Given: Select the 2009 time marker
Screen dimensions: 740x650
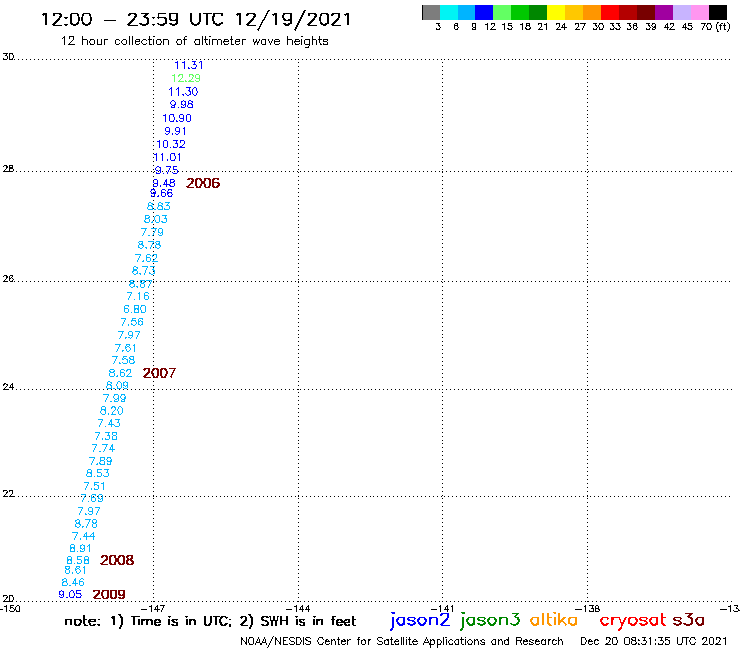Looking at the screenshot, I should [109, 594].
